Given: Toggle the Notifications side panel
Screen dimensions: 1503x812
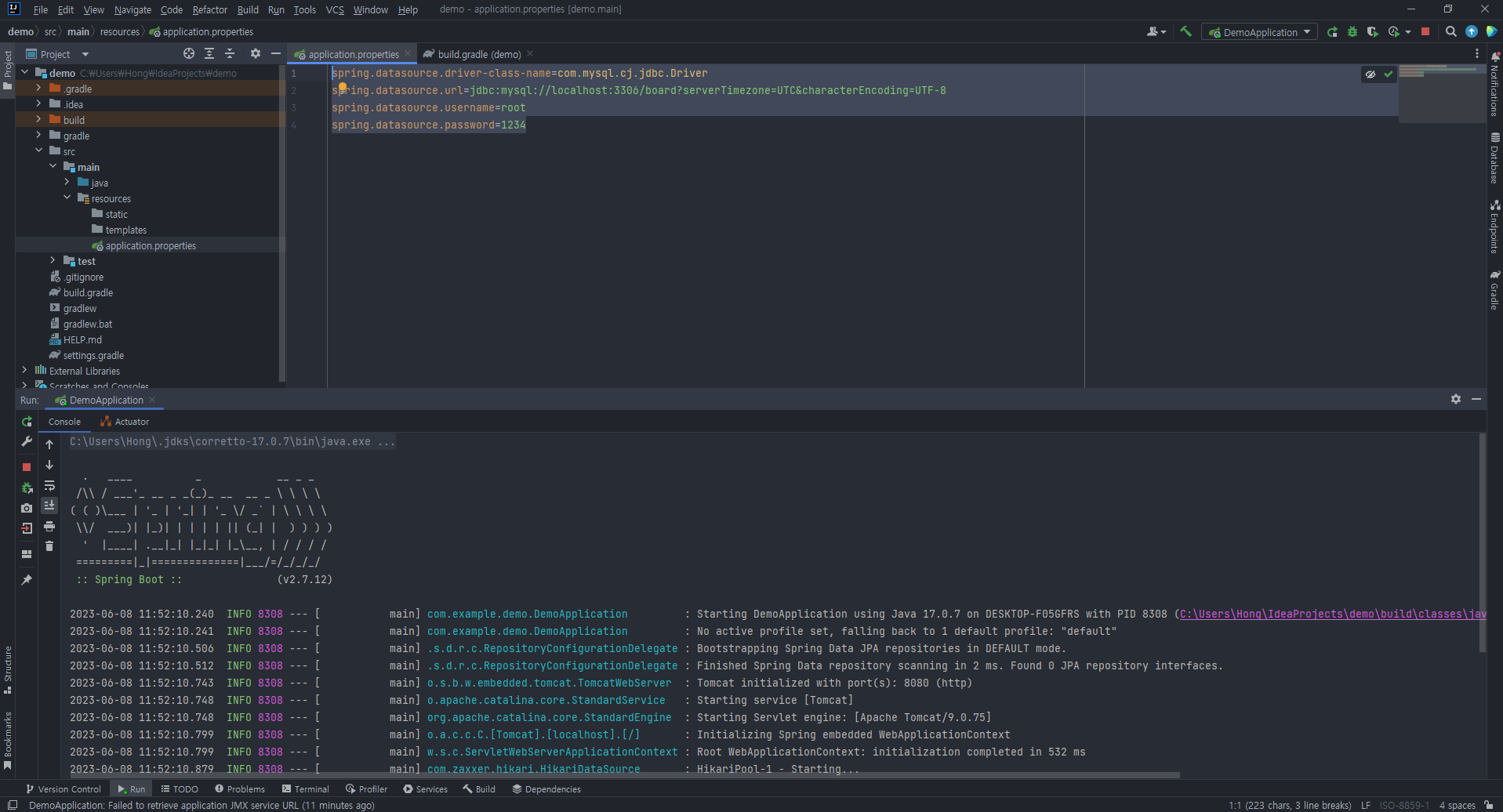Looking at the screenshot, I should point(1494,85).
